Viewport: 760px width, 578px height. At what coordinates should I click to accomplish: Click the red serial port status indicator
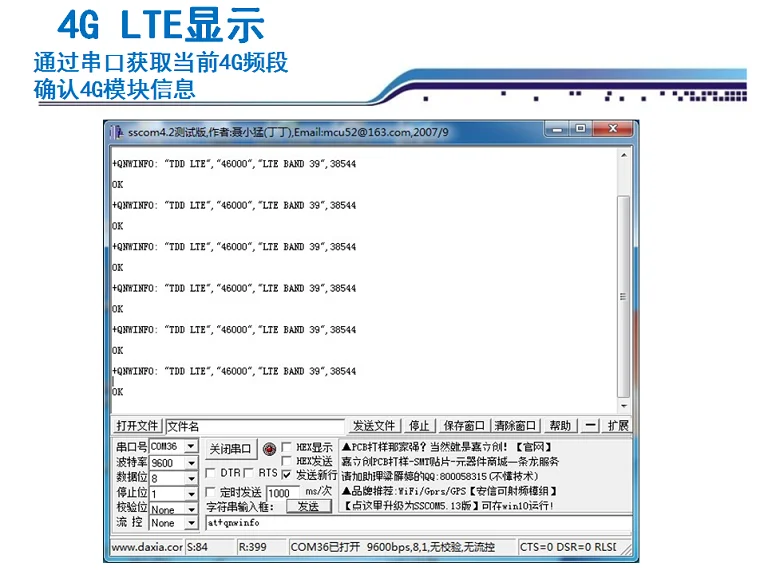(x=269, y=449)
